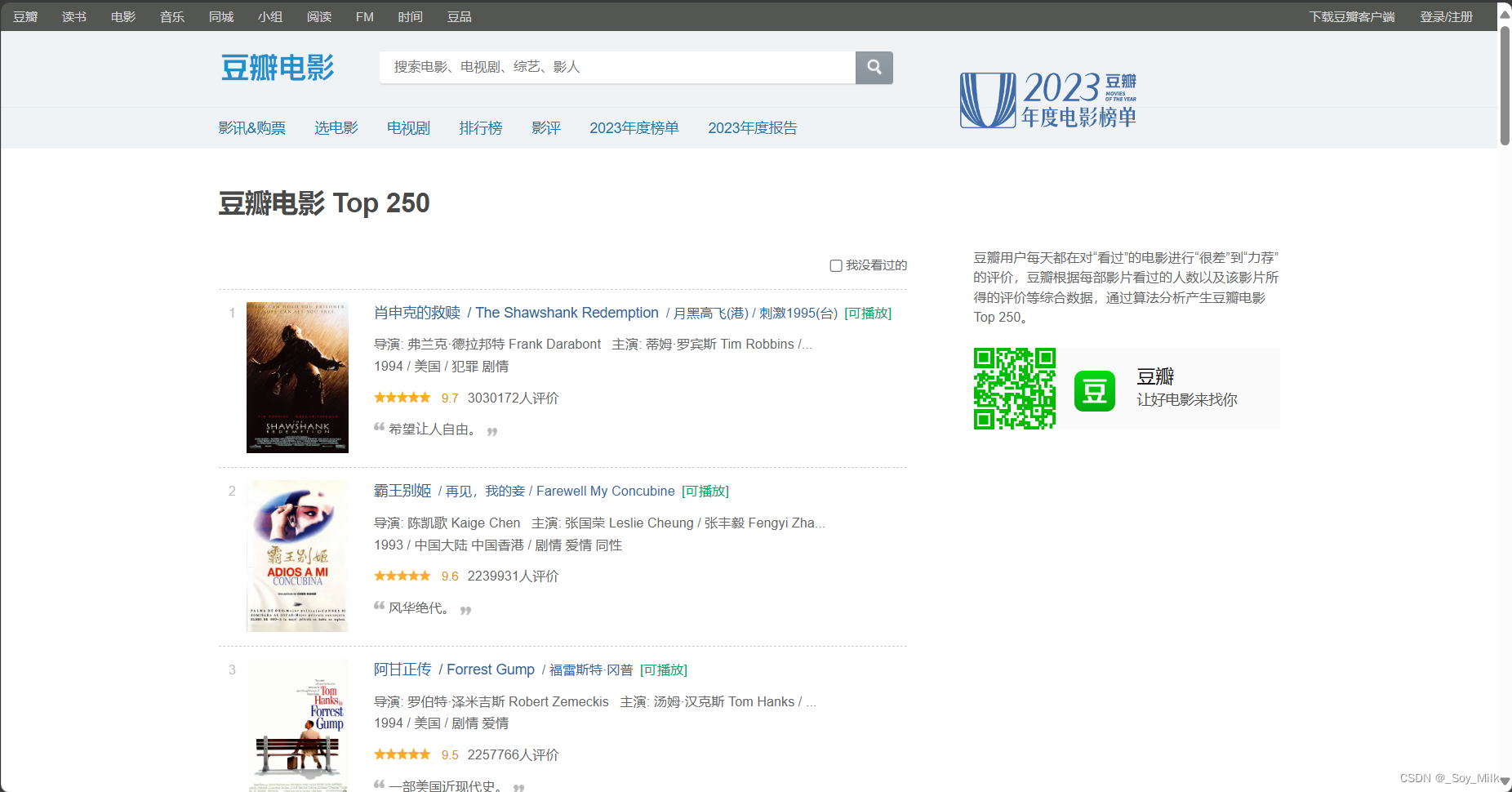Click the 2257766人评价 rating count
Image resolution: width=1512 pixels, height=792 pixels.
[513, 754]
